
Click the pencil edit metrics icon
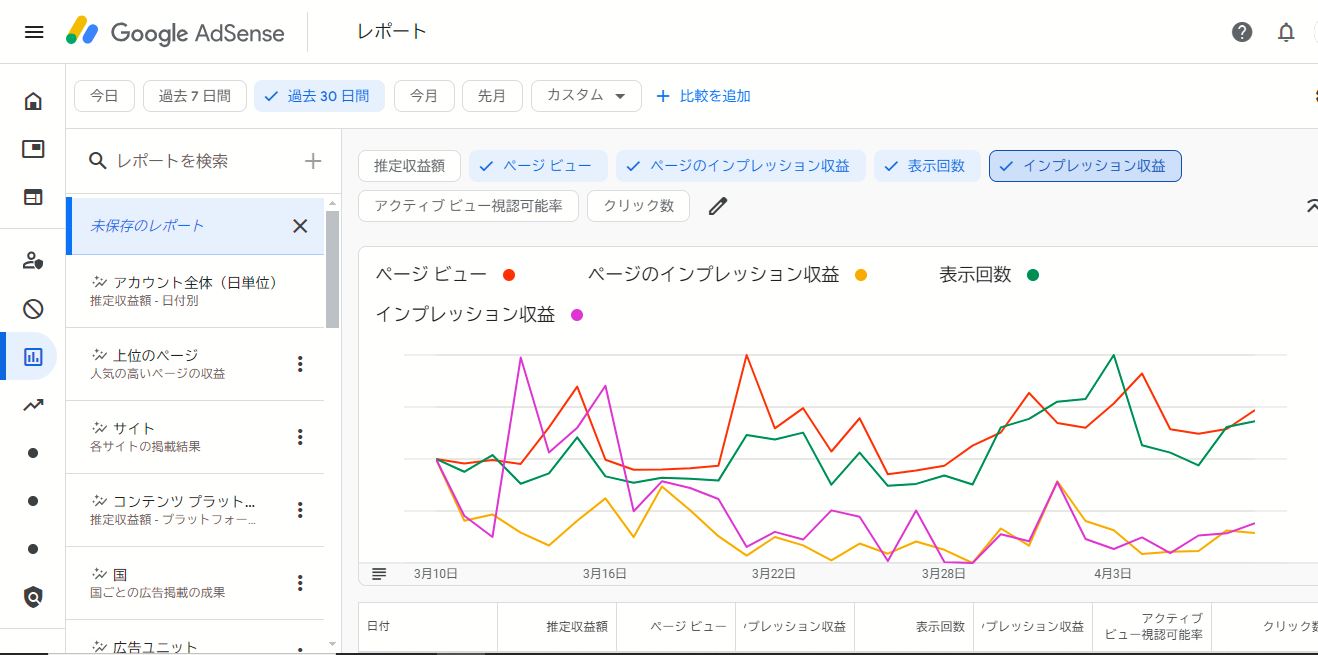[718, 206]
